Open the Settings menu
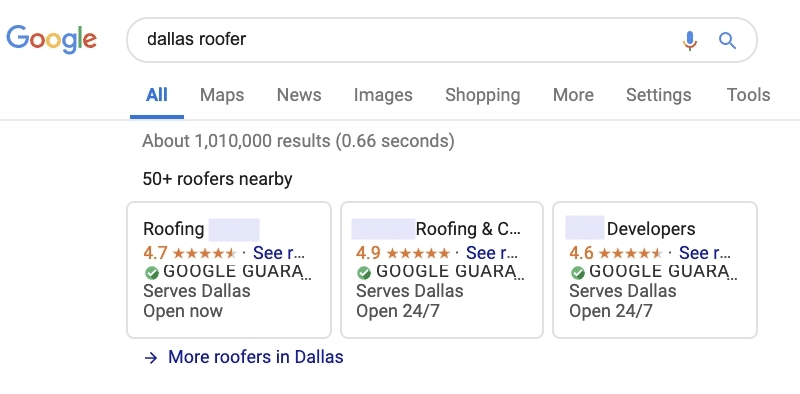800x394 pixels. [x=658, y=95]
